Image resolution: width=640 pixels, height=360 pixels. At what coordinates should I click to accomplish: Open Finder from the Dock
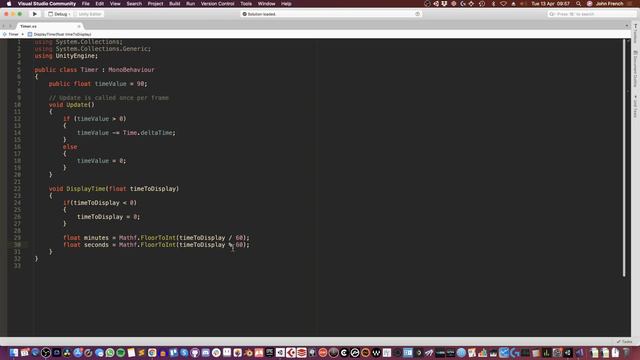point(14,353)
